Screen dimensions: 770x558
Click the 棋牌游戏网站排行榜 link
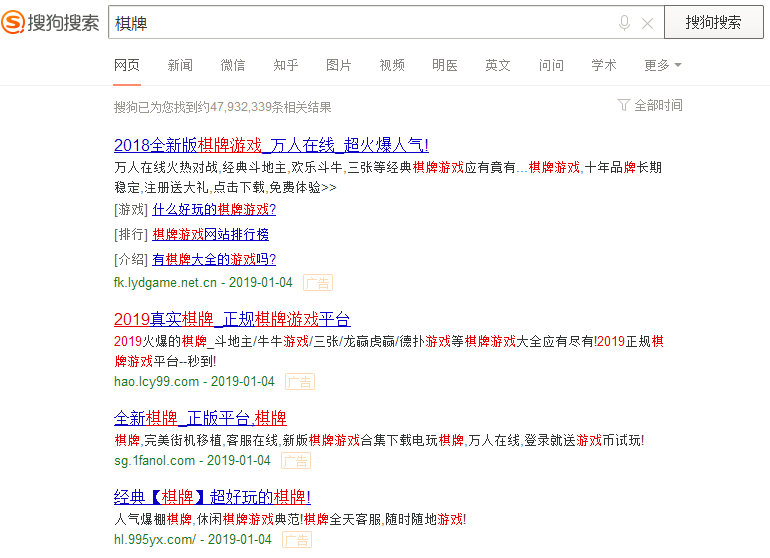(x=211, y=235)
